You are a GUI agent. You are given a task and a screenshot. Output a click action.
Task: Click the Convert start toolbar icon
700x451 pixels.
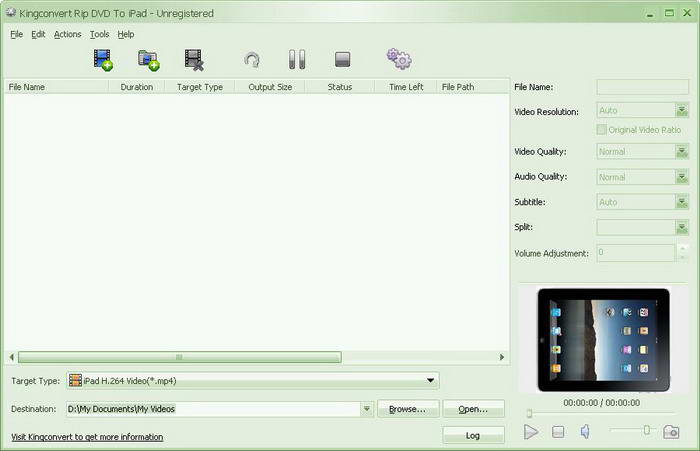click(252, 60)
